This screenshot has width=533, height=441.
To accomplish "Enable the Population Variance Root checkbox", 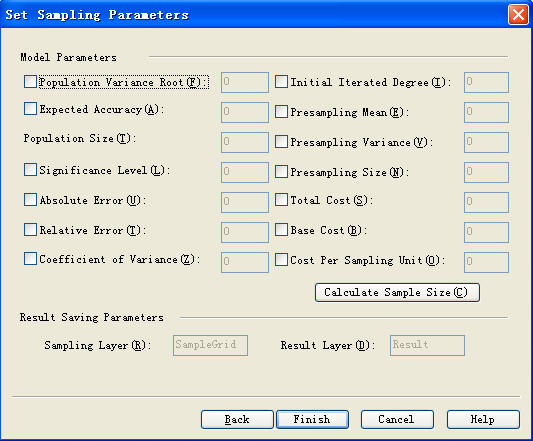I will 30,82.
